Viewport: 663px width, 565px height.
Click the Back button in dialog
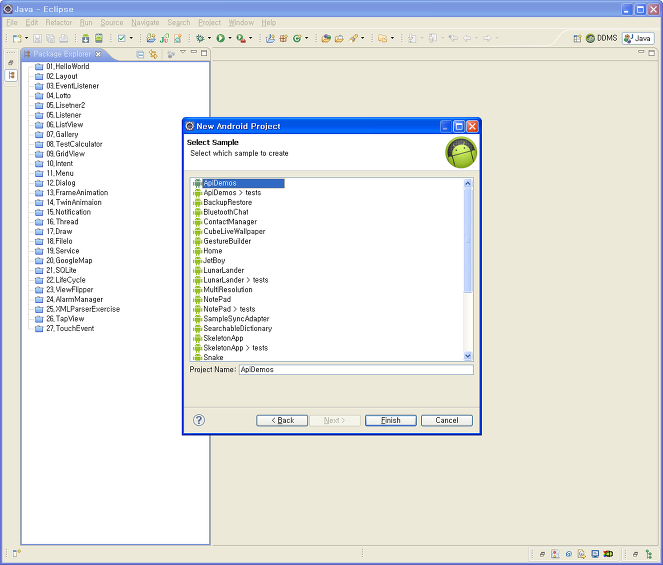(x=282, y=420)
